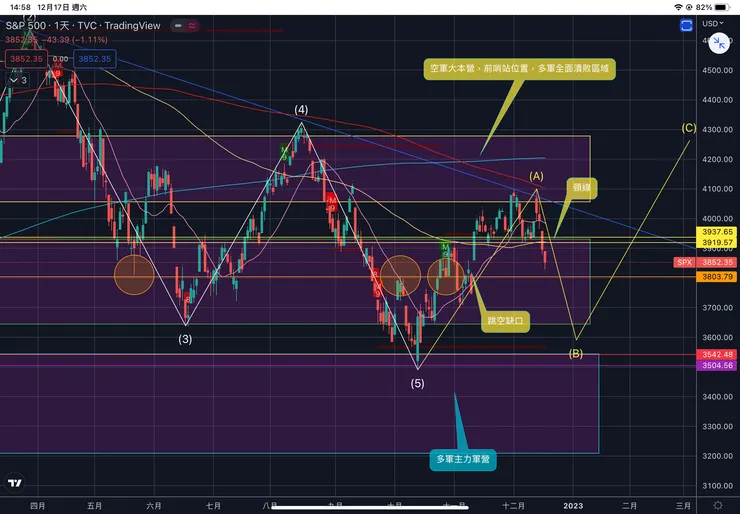Screen dimensions: 740x514
Task: Tap the Wi-Fi status icon
Action: coord(678,7)
